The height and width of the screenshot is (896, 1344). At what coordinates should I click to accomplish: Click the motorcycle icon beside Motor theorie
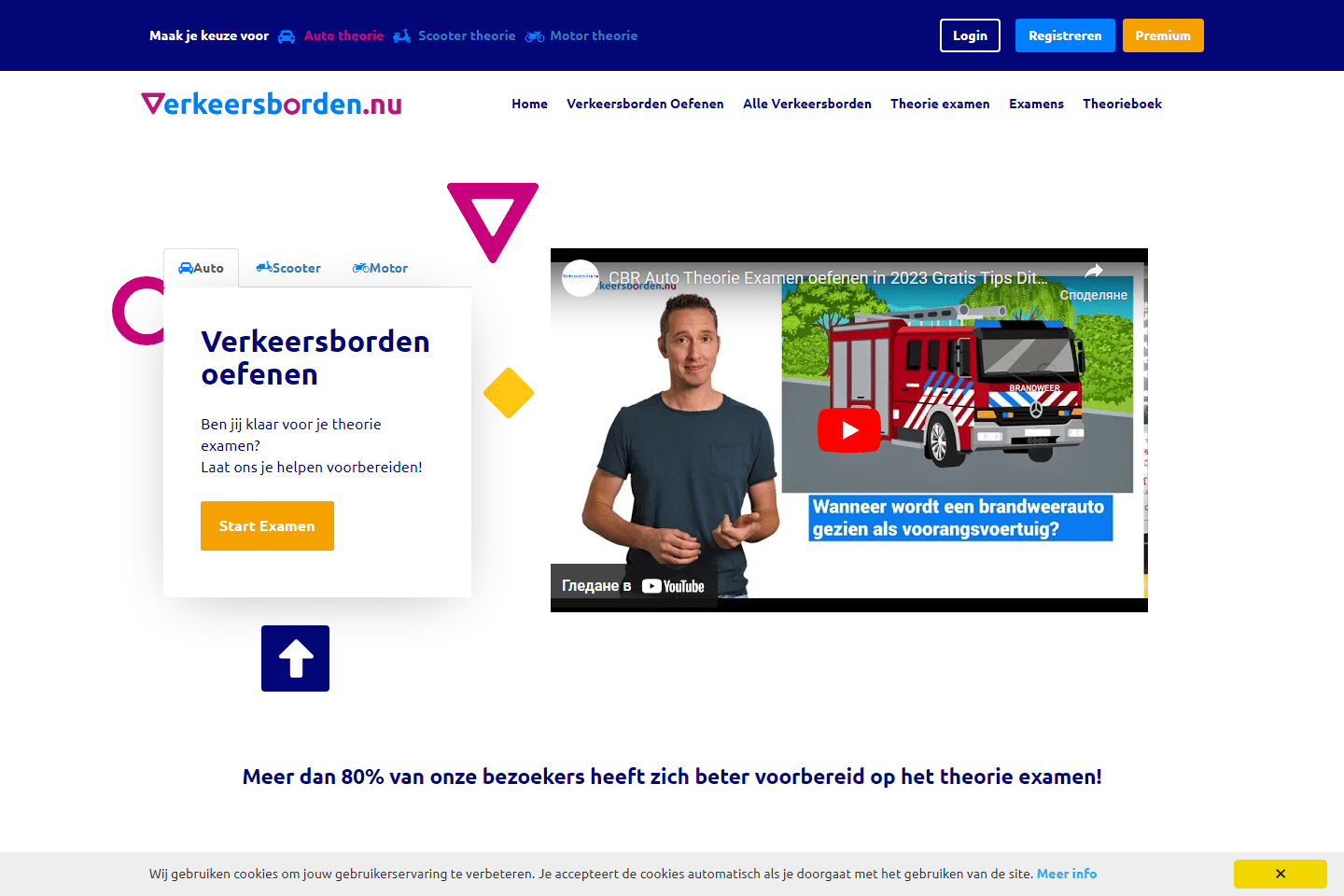[x=535, y=36]
